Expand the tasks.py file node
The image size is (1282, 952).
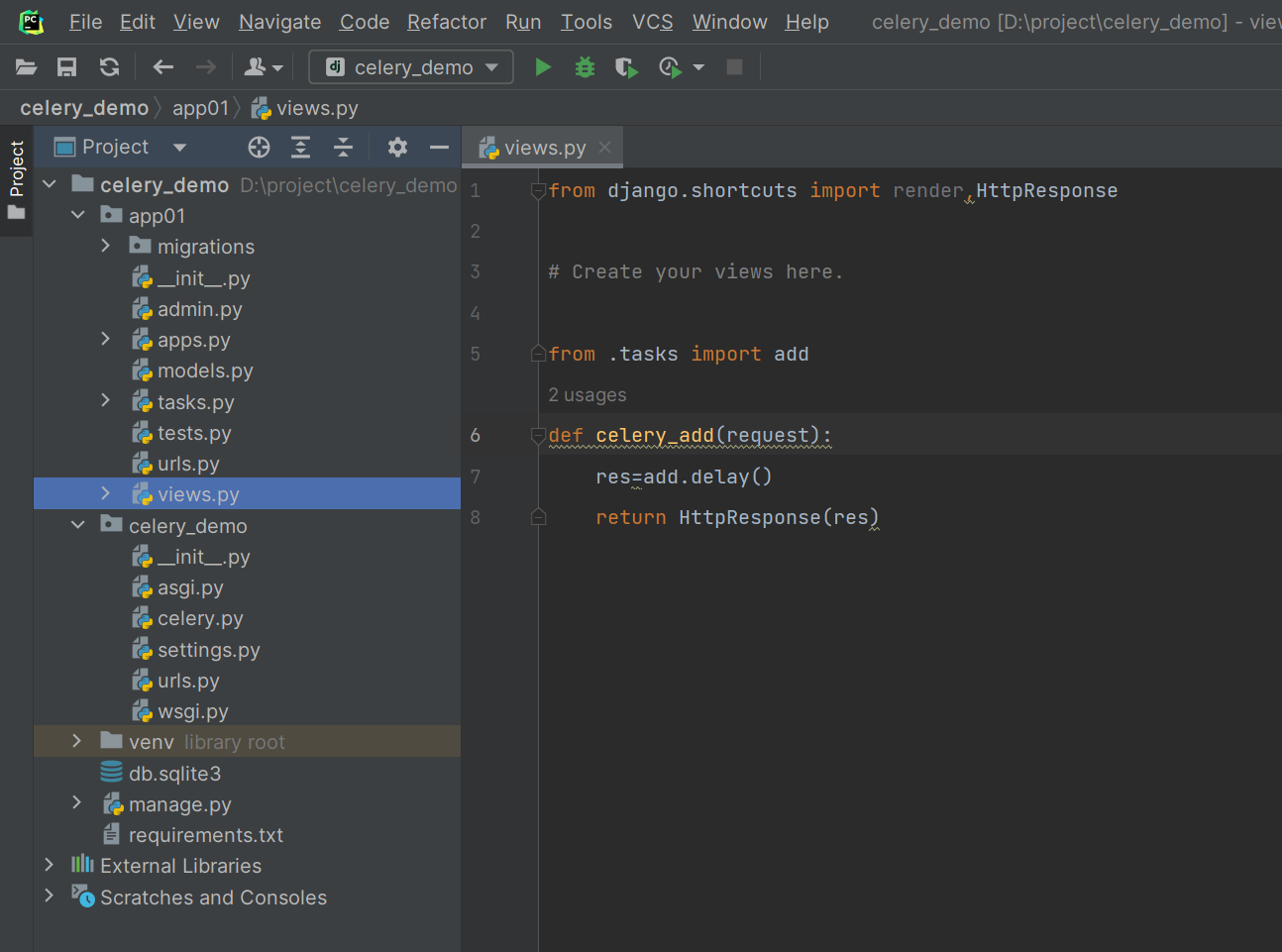106,400
